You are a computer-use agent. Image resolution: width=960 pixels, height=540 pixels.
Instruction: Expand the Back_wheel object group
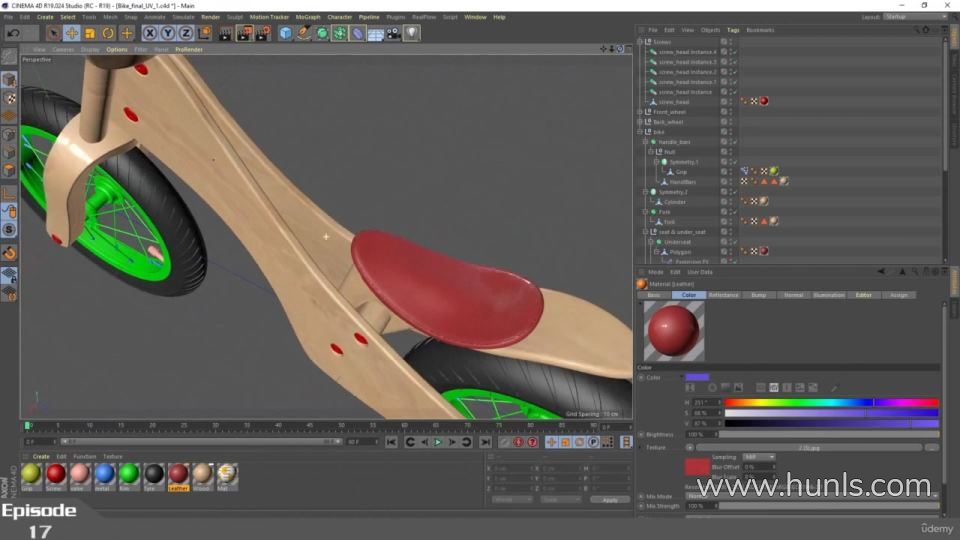640,122
